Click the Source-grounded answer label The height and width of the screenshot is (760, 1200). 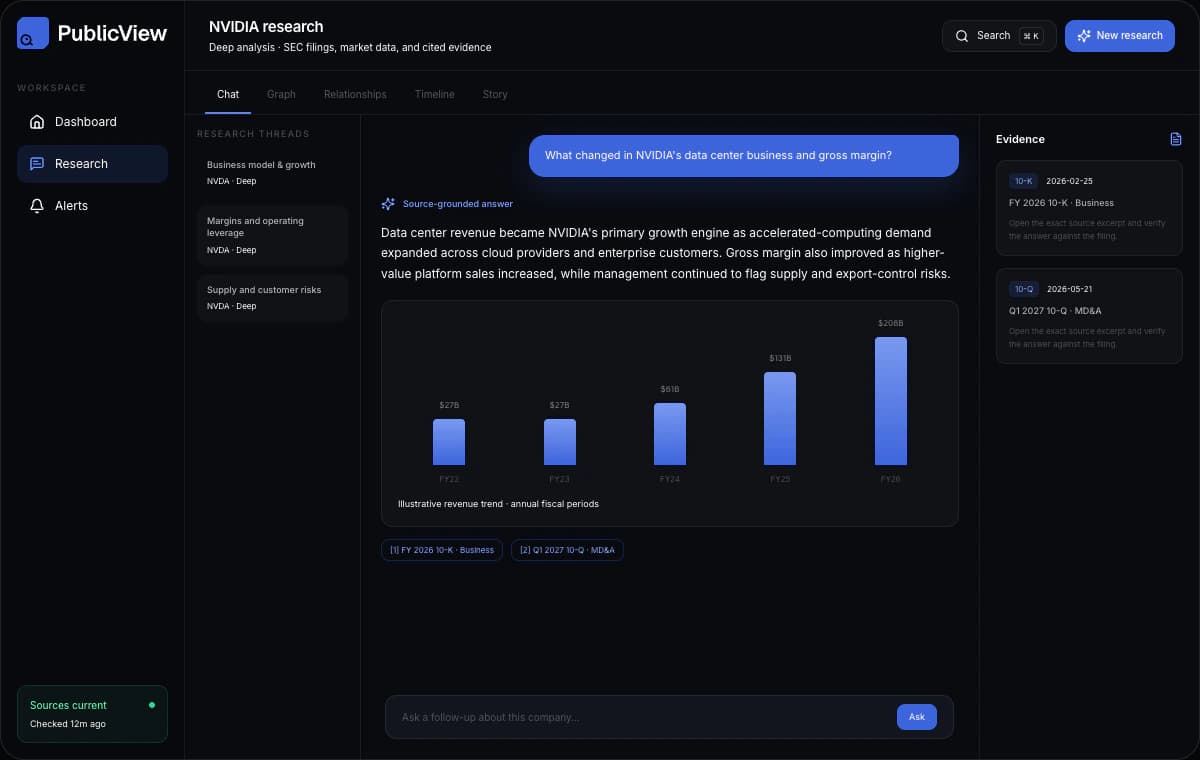pos(458,204)
